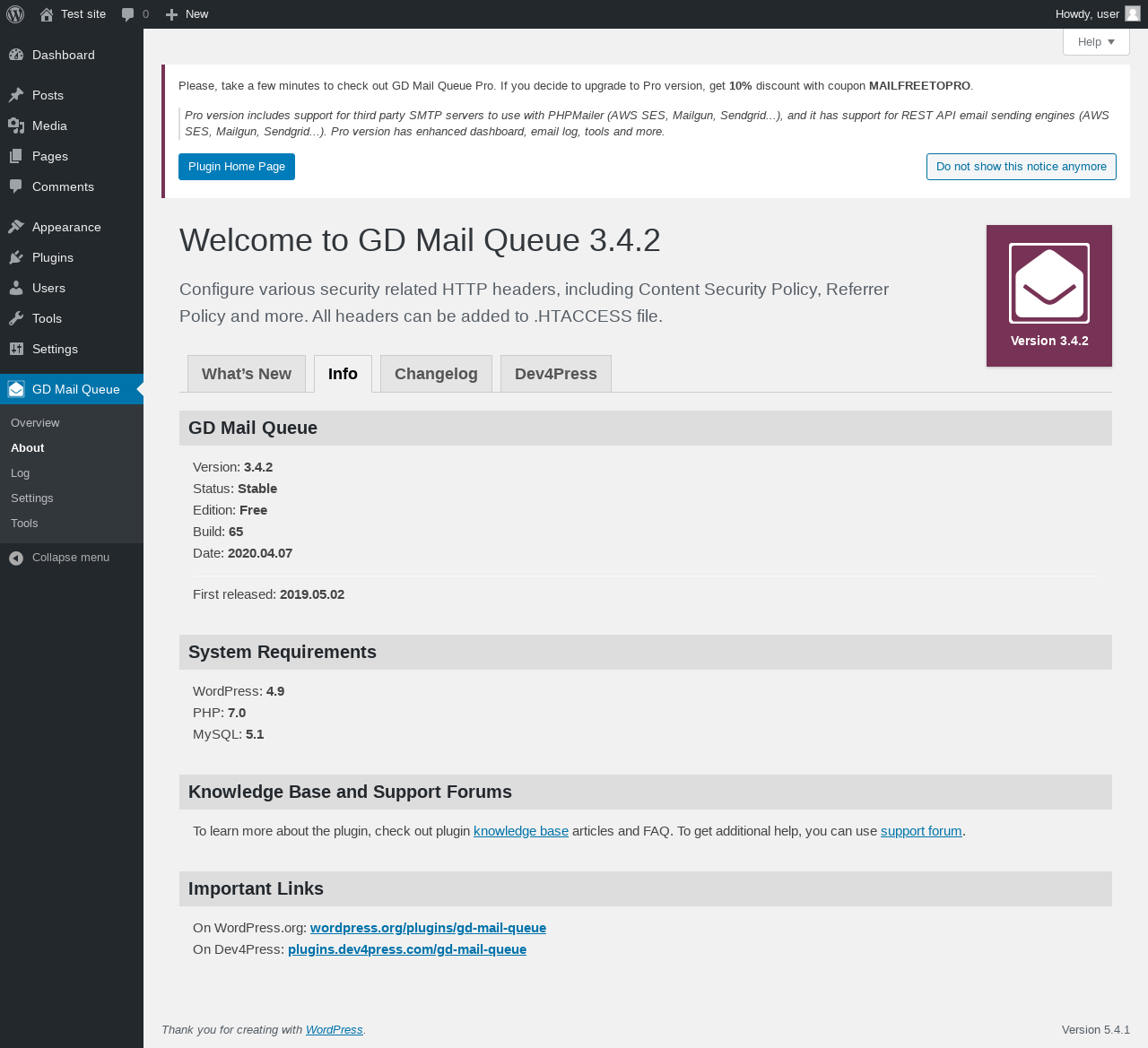The image size is (1148, 1048).
Task: Switch to the Changelog tab
Action: pyautogui.click(x=436, y=374)
